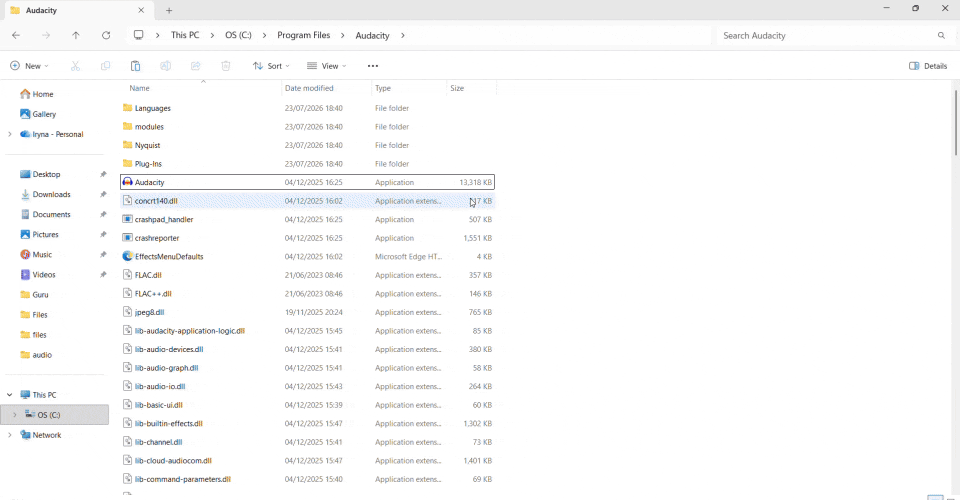960x500 pixels.
Task: Open the Guru folder in sidebar
Action: coord(34,294)
